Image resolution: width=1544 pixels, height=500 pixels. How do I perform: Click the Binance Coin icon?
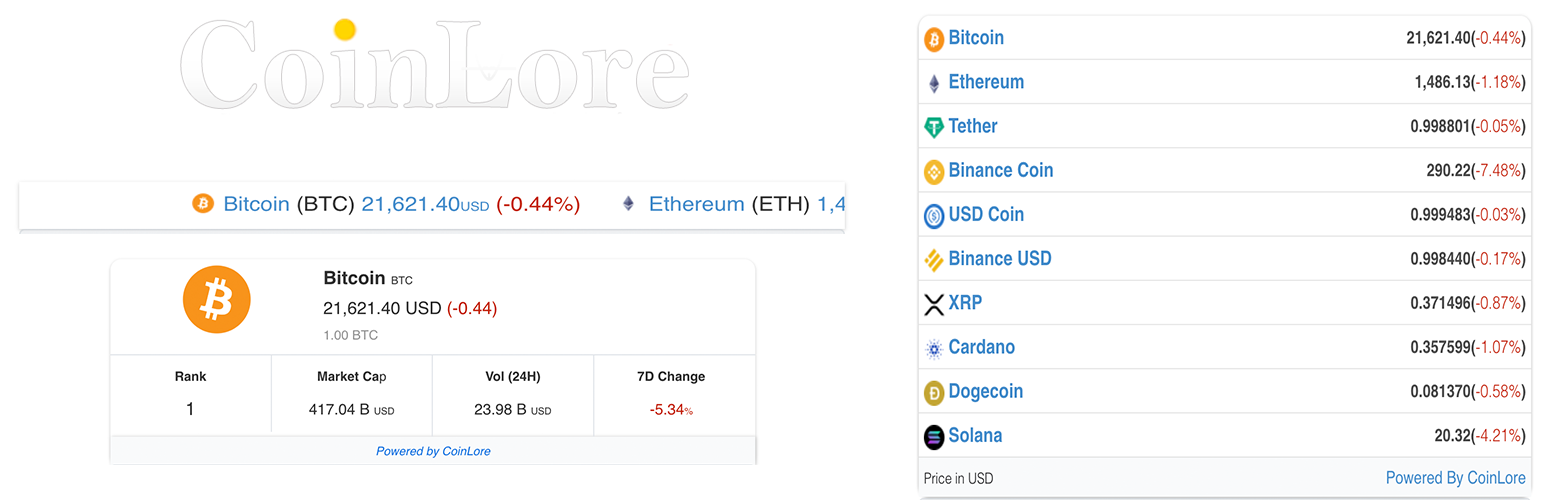pos(933,171)
